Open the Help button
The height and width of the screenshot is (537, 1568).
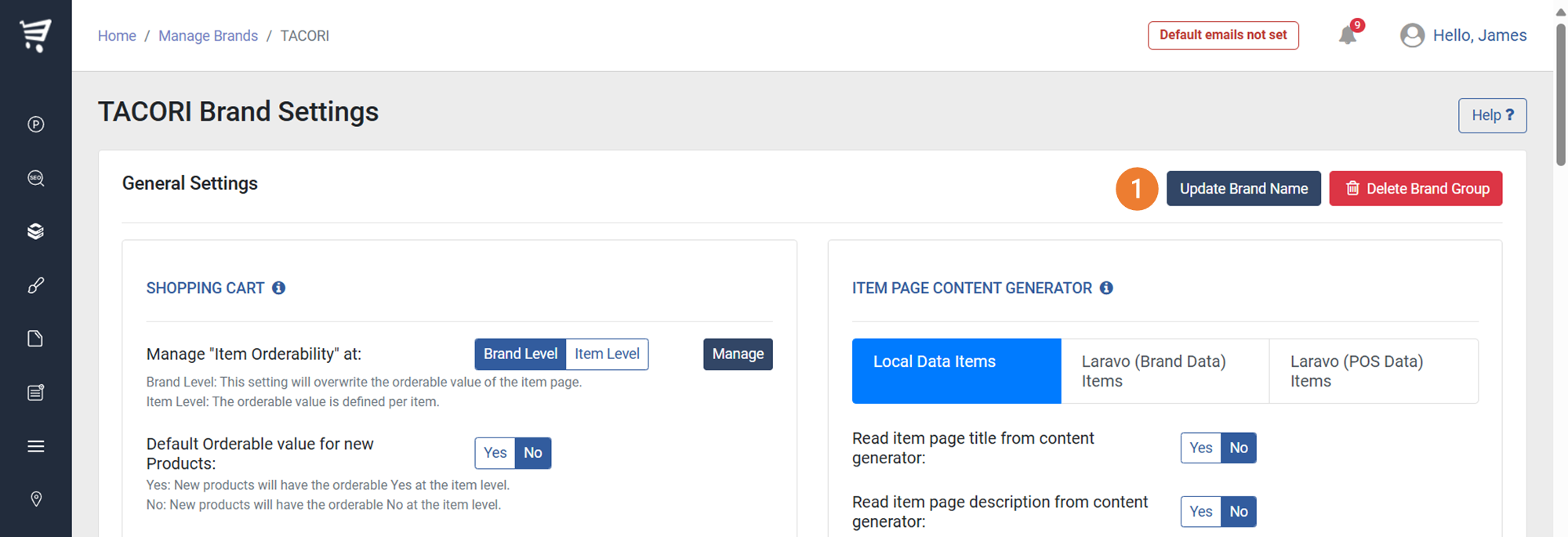[1492, 115]
